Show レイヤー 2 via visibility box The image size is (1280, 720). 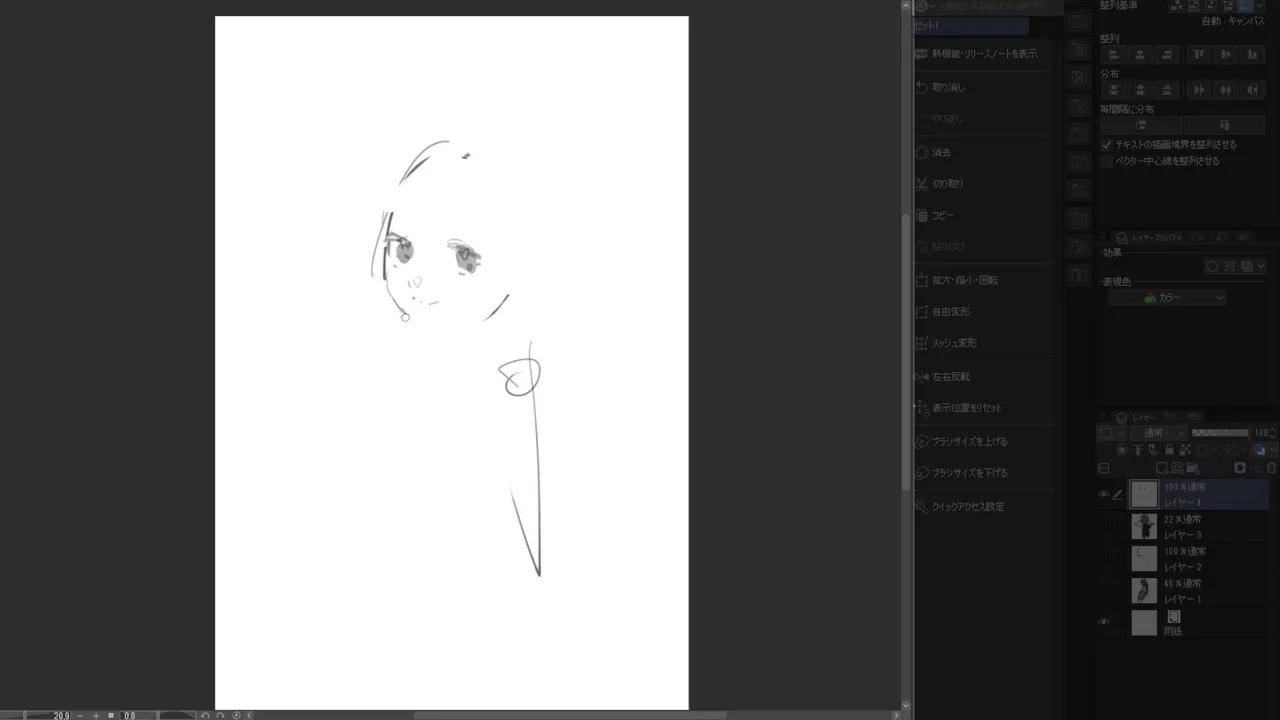coord(1104,559)
